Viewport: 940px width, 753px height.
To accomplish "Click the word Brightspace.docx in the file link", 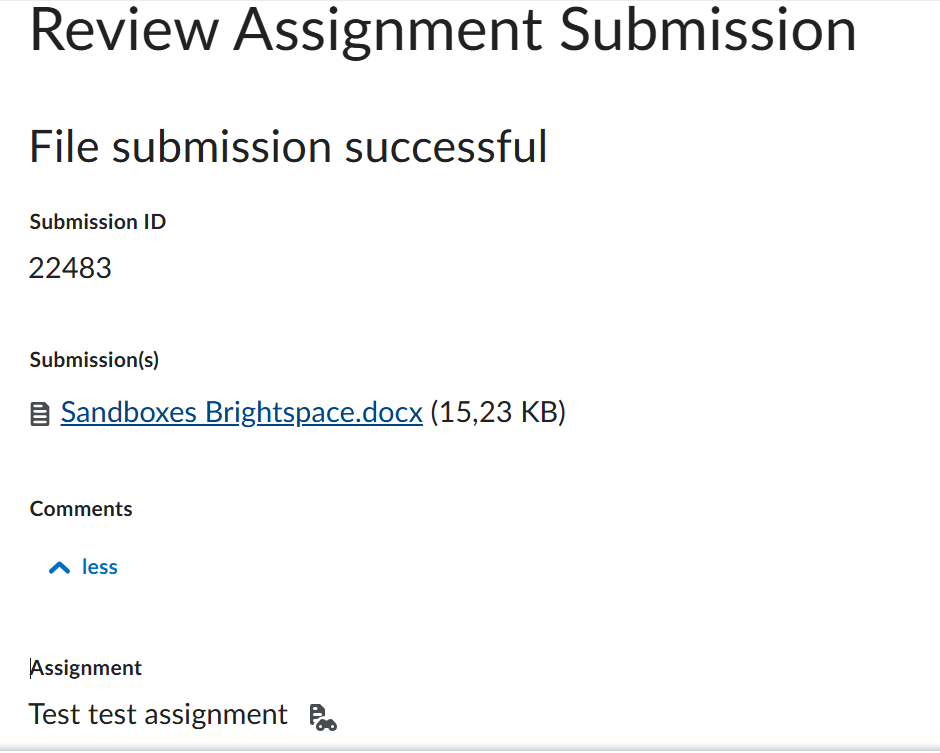I will click(314, 413).
